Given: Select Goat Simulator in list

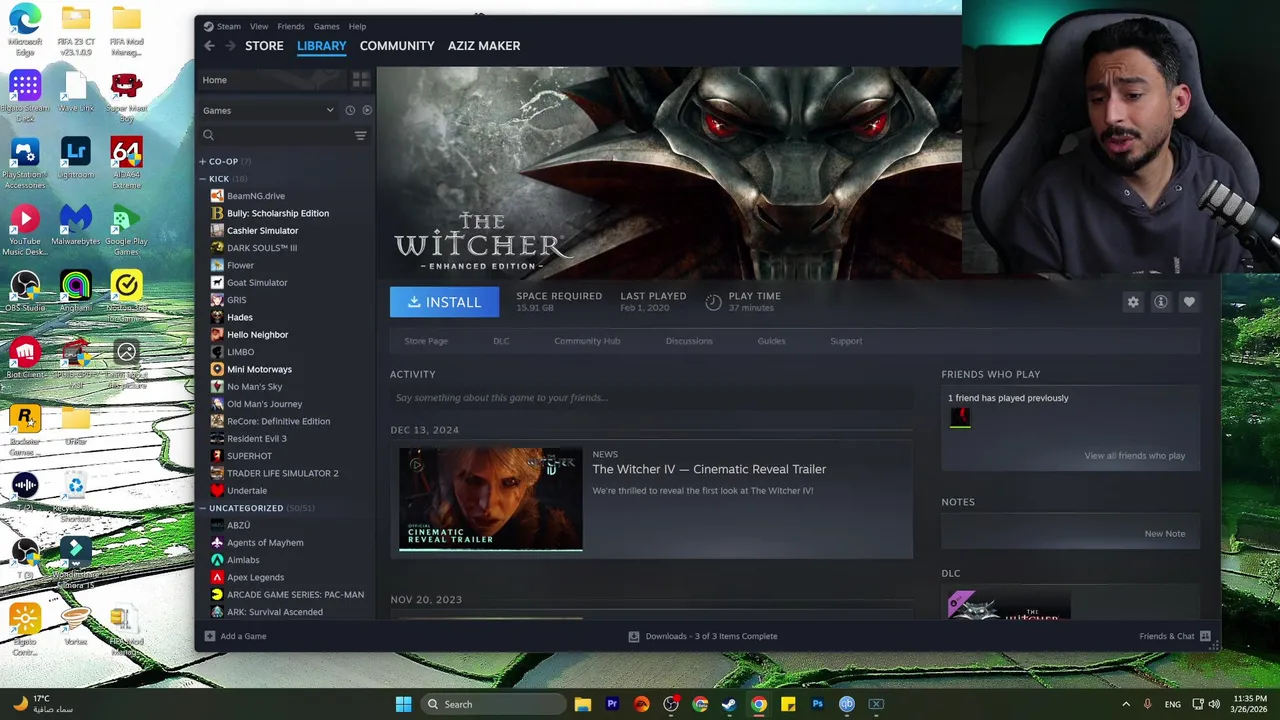Looking at the screenshot, I should [257, 283].
